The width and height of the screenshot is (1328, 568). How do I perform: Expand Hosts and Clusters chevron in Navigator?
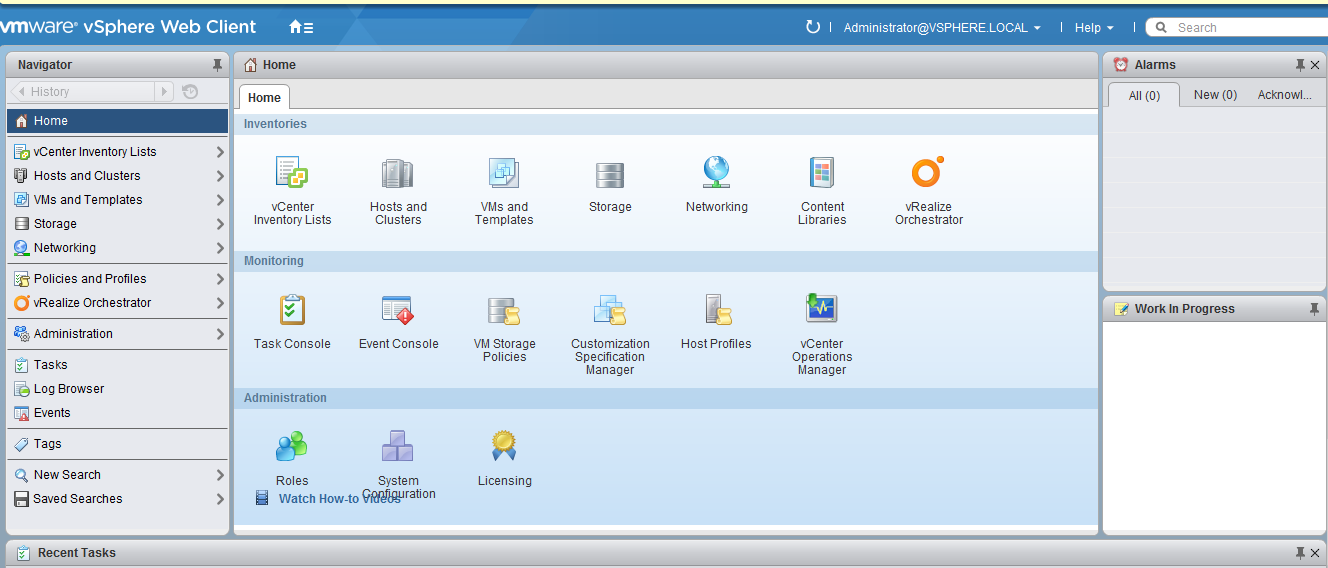220,176
